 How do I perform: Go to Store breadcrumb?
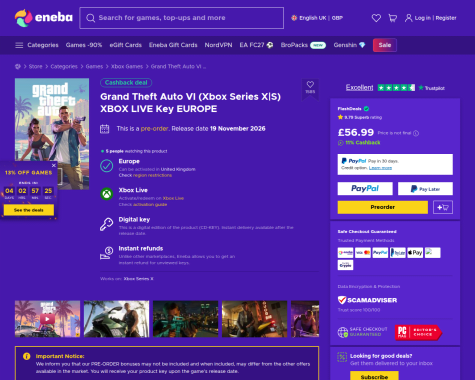(35, 66)
